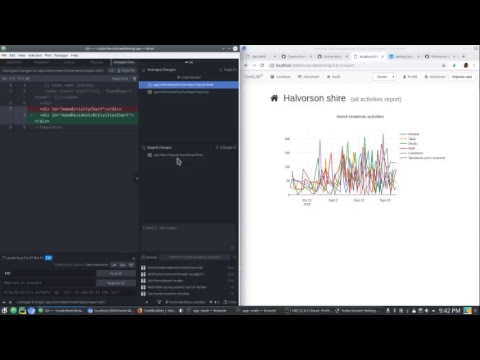The height and width of the screenshot is (360, 480).
Task: Open the Chrome three-dot menu
Action: (474, 65)
